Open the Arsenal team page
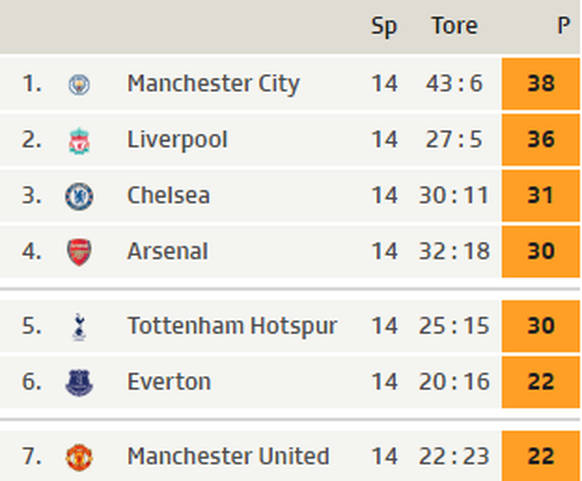 point(167,251)
